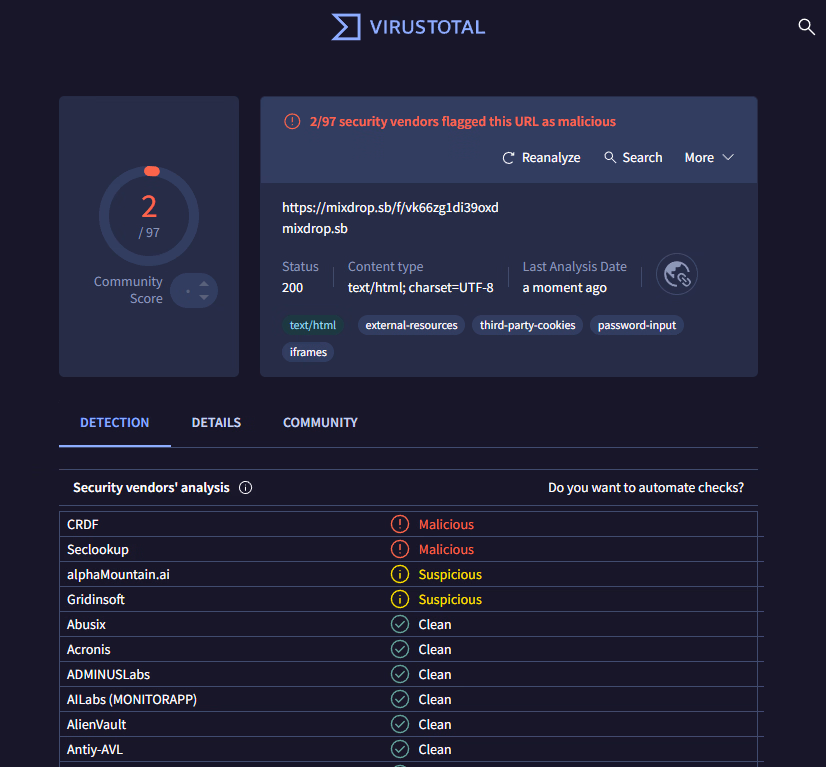
Task: Click the globe link icon near Last Analysis Date
Action: click(x=676, y=274)
